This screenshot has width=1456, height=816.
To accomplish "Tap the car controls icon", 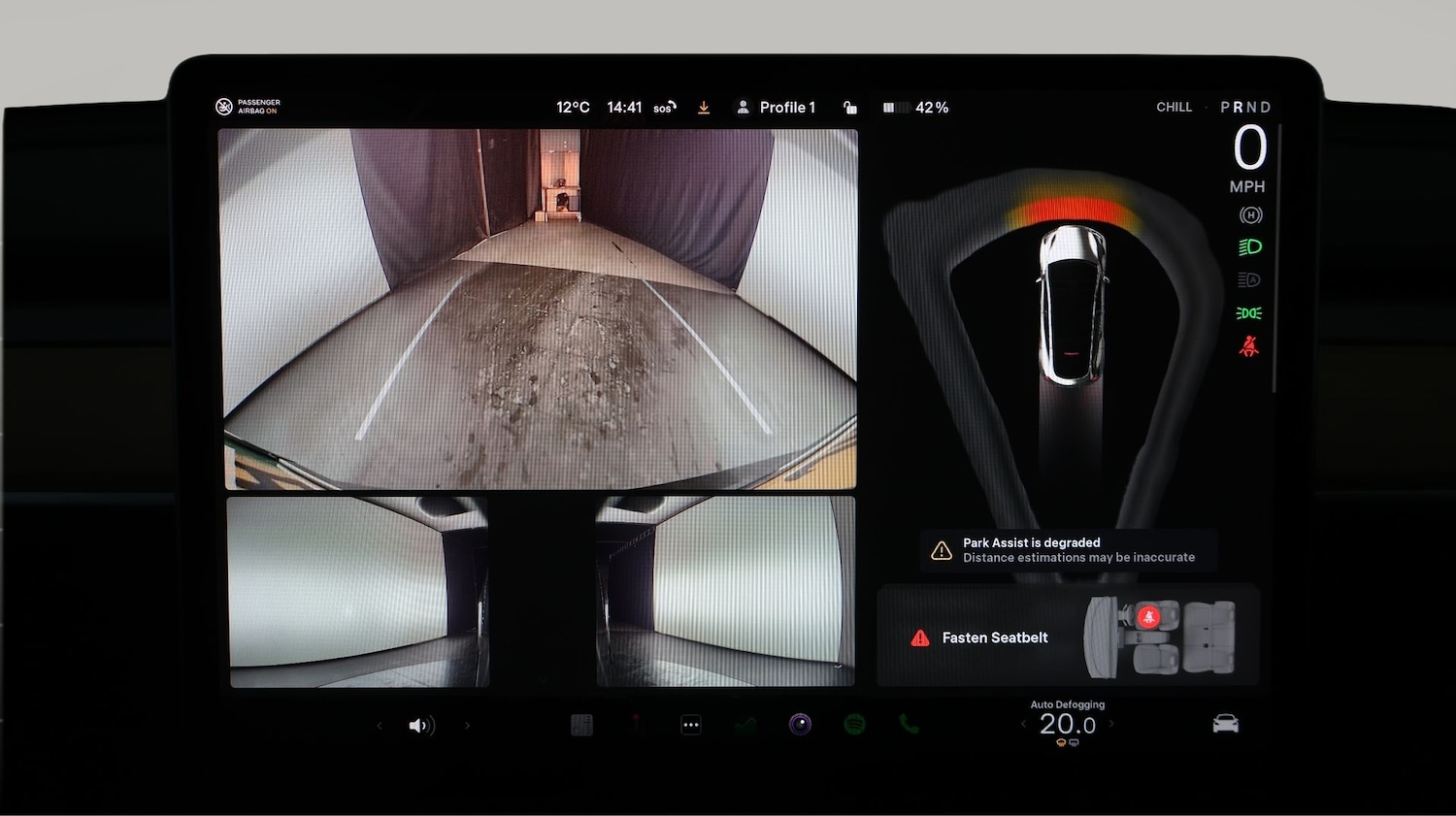I will 1225,724.
